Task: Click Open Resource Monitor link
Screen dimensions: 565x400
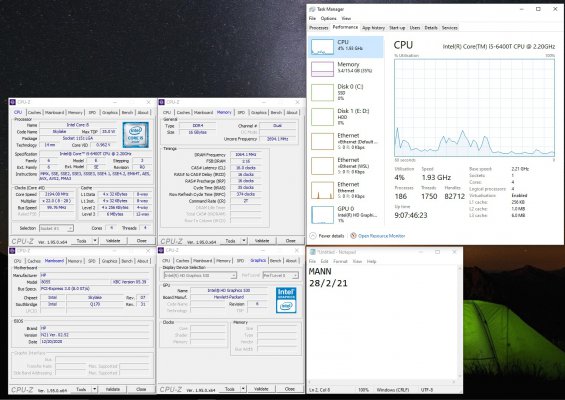Action: (x=382, y=236)
